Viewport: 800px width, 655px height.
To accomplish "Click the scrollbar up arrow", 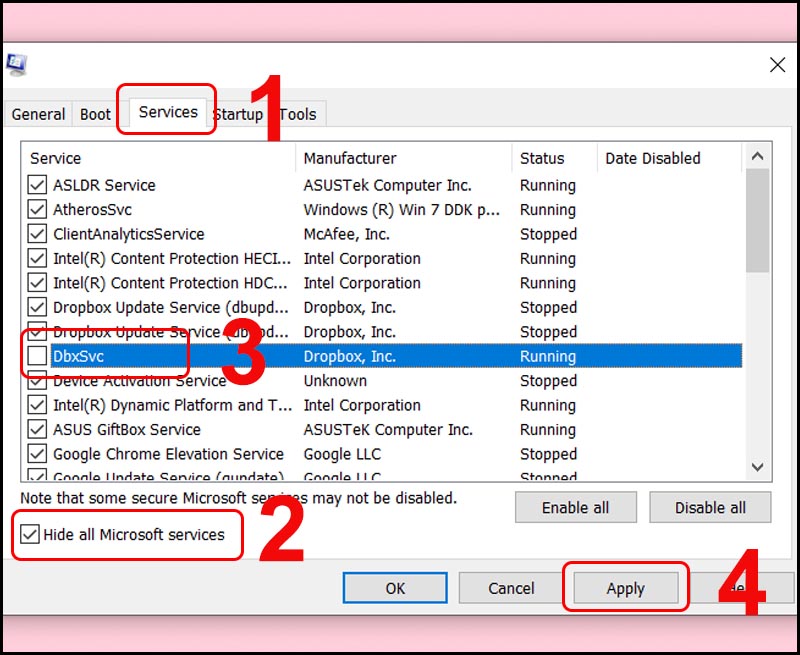I will point(757,156).
